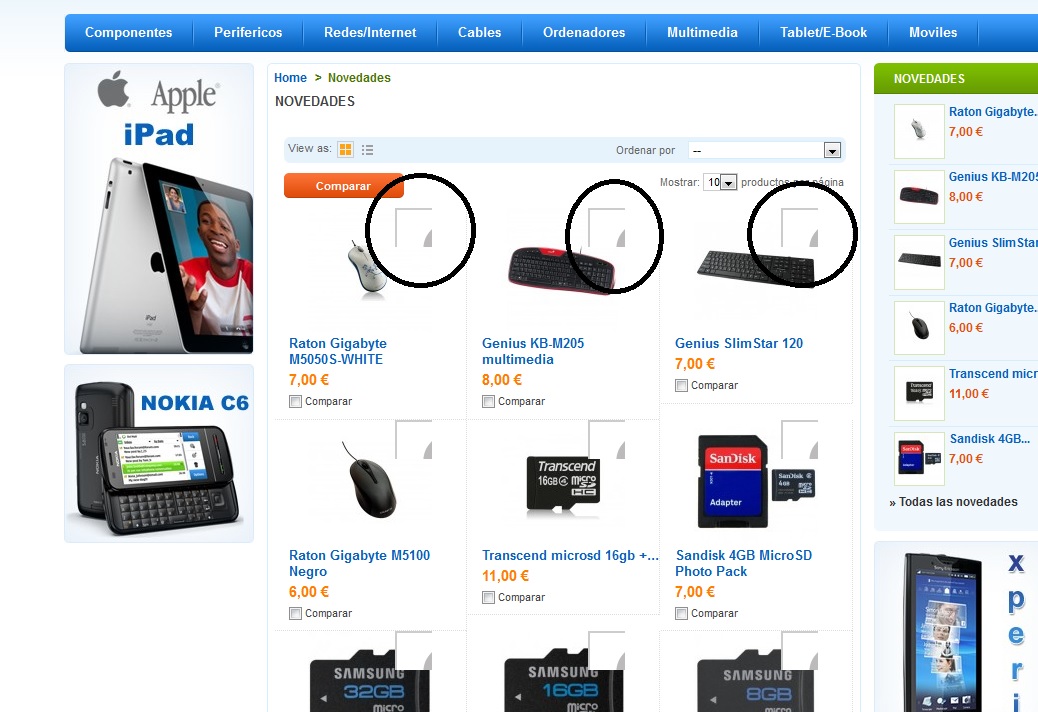This screenshot has height=712, width=1038.
Task: Tick Comparar checkbox for Raton Gigabyte M5050S-WHITE
Action: click(295, 401)
